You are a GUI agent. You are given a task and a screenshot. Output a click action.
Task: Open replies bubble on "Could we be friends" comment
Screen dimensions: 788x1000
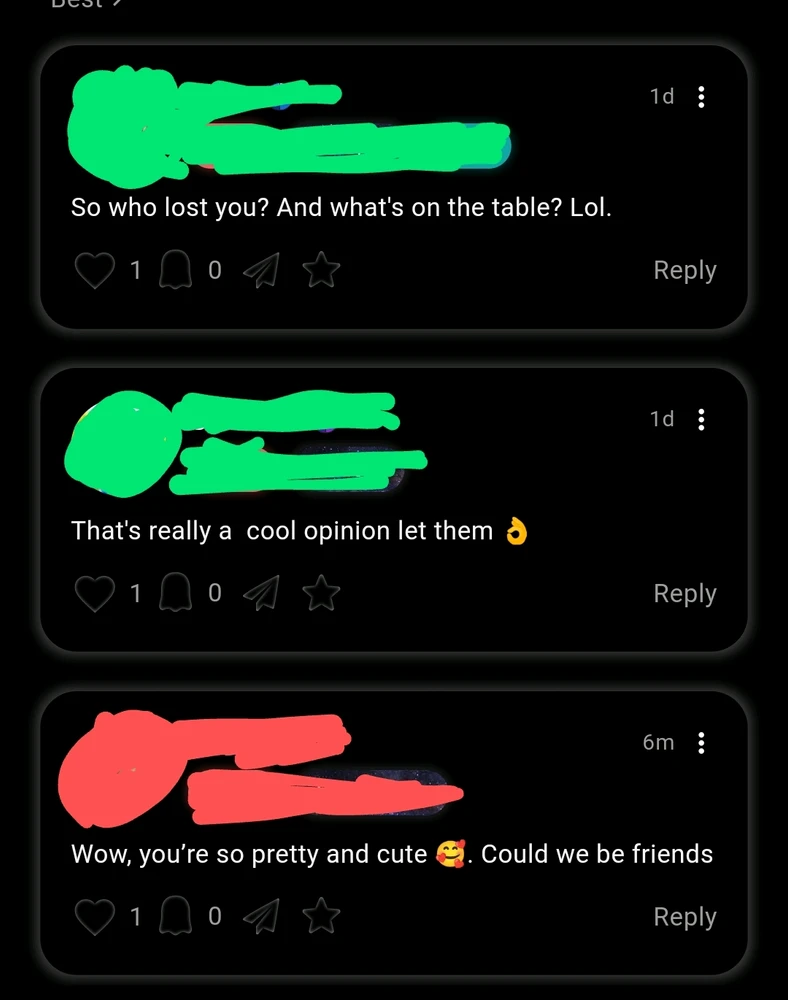pyautogui.click(x=175, y=916)
